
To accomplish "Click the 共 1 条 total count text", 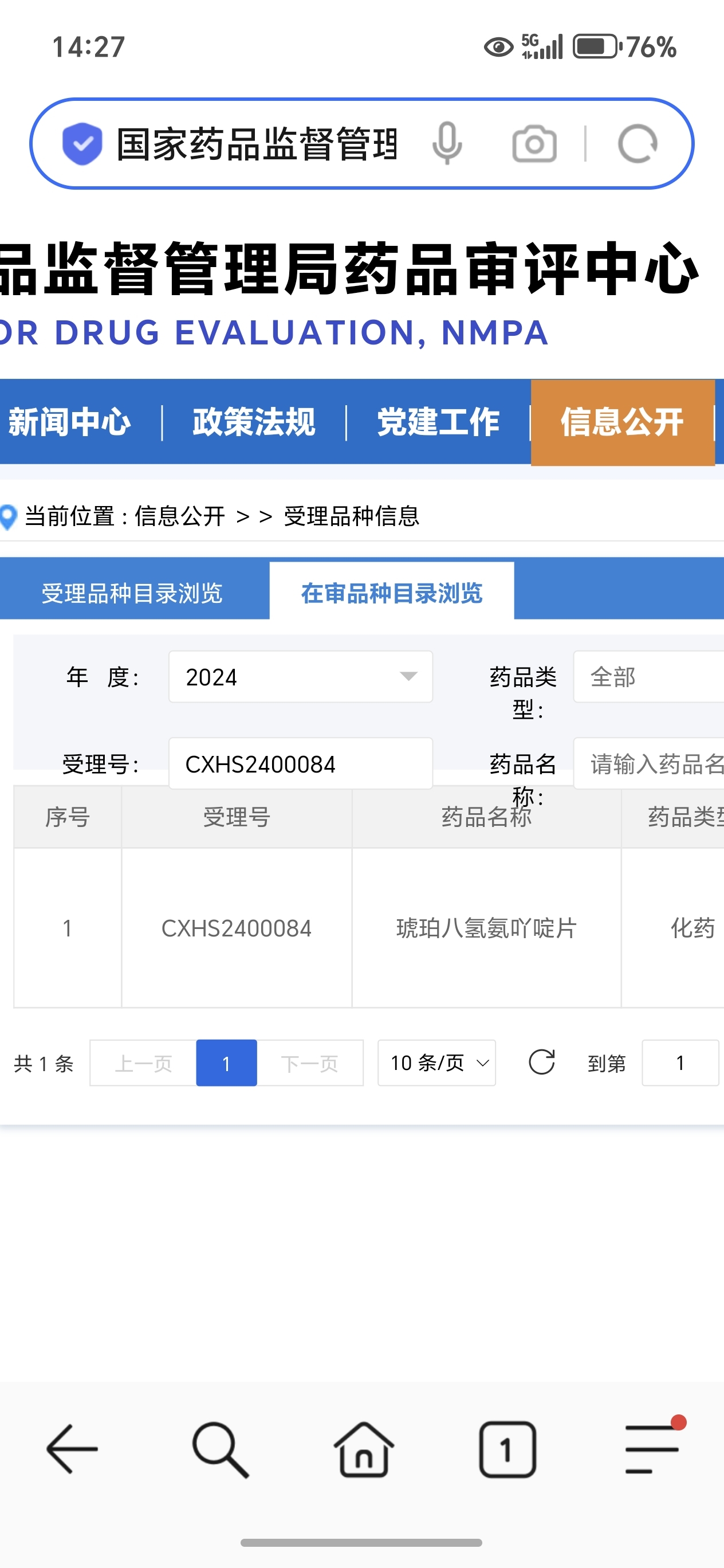I will [44, 1064].
